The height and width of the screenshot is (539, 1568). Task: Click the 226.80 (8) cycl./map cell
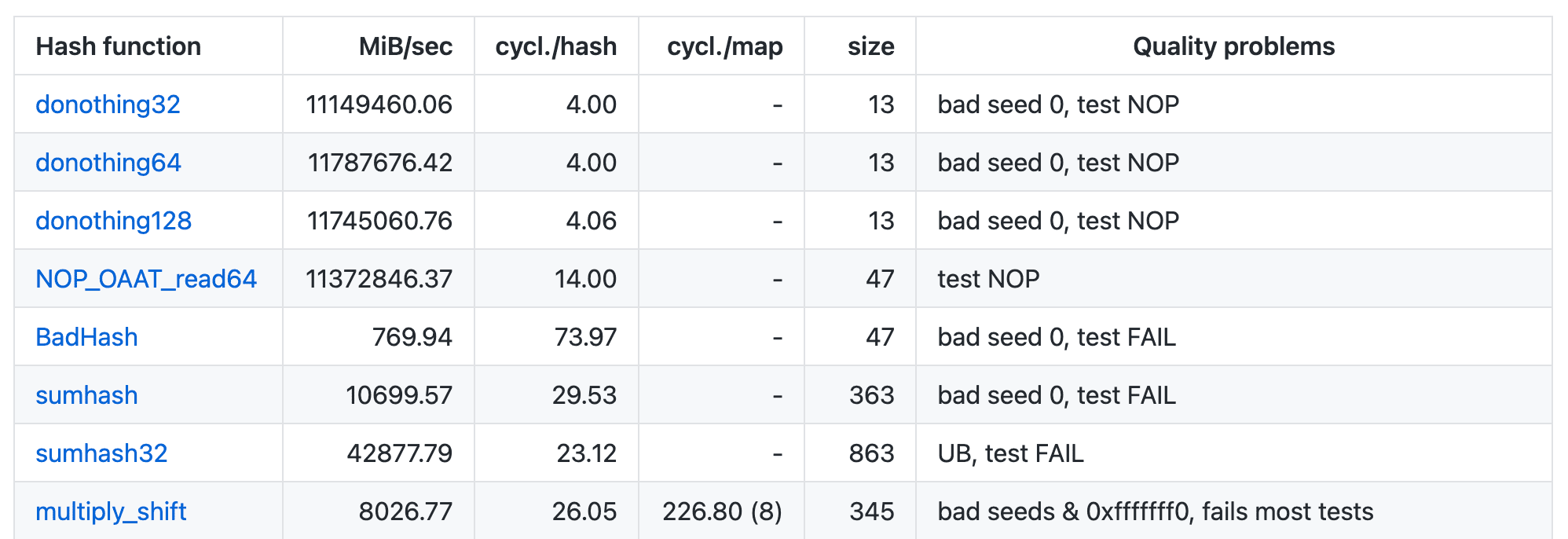tap(722, 511)
